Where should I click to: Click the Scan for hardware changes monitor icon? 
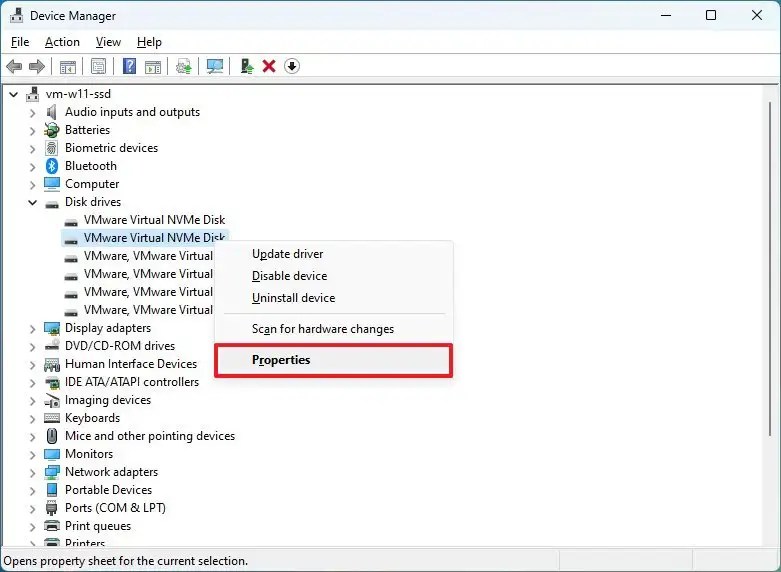pos(214,67)
